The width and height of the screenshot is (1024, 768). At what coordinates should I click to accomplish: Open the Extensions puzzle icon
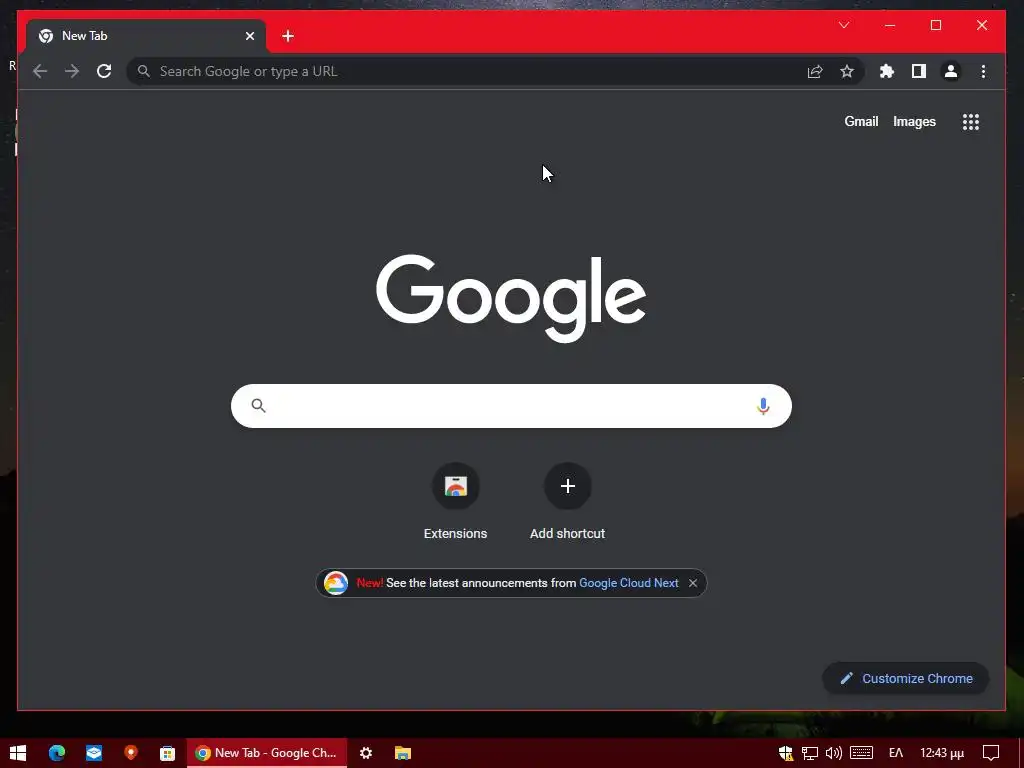[886, 71]
